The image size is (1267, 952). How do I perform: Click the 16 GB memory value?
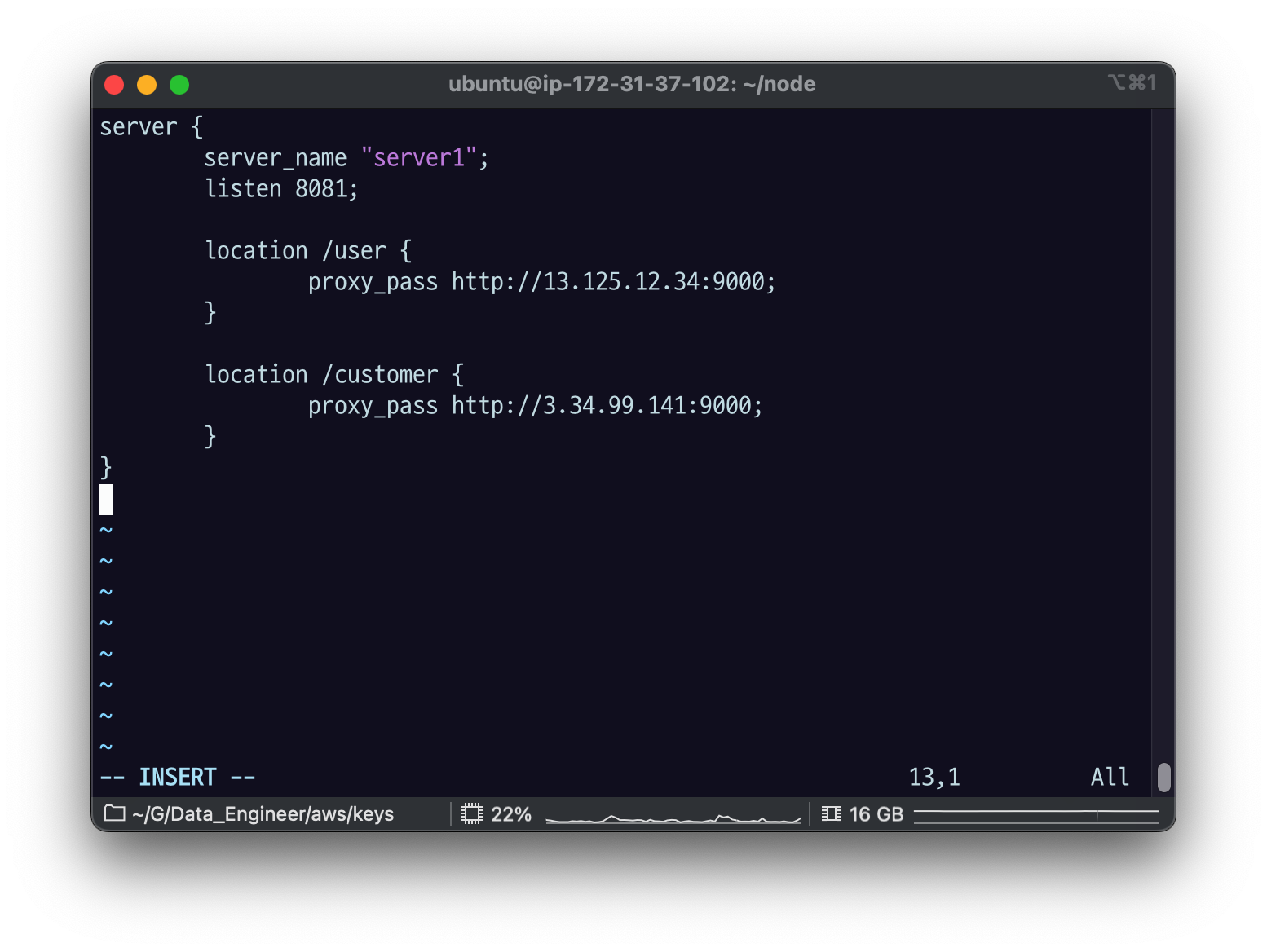pos(876,814)
